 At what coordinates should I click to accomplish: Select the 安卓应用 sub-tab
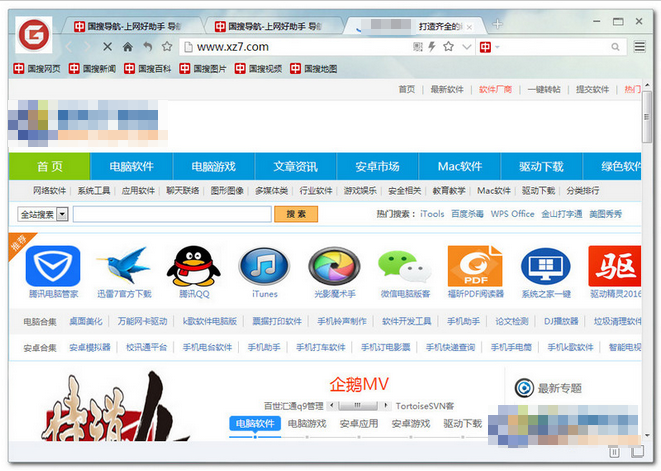pos(359,423)
